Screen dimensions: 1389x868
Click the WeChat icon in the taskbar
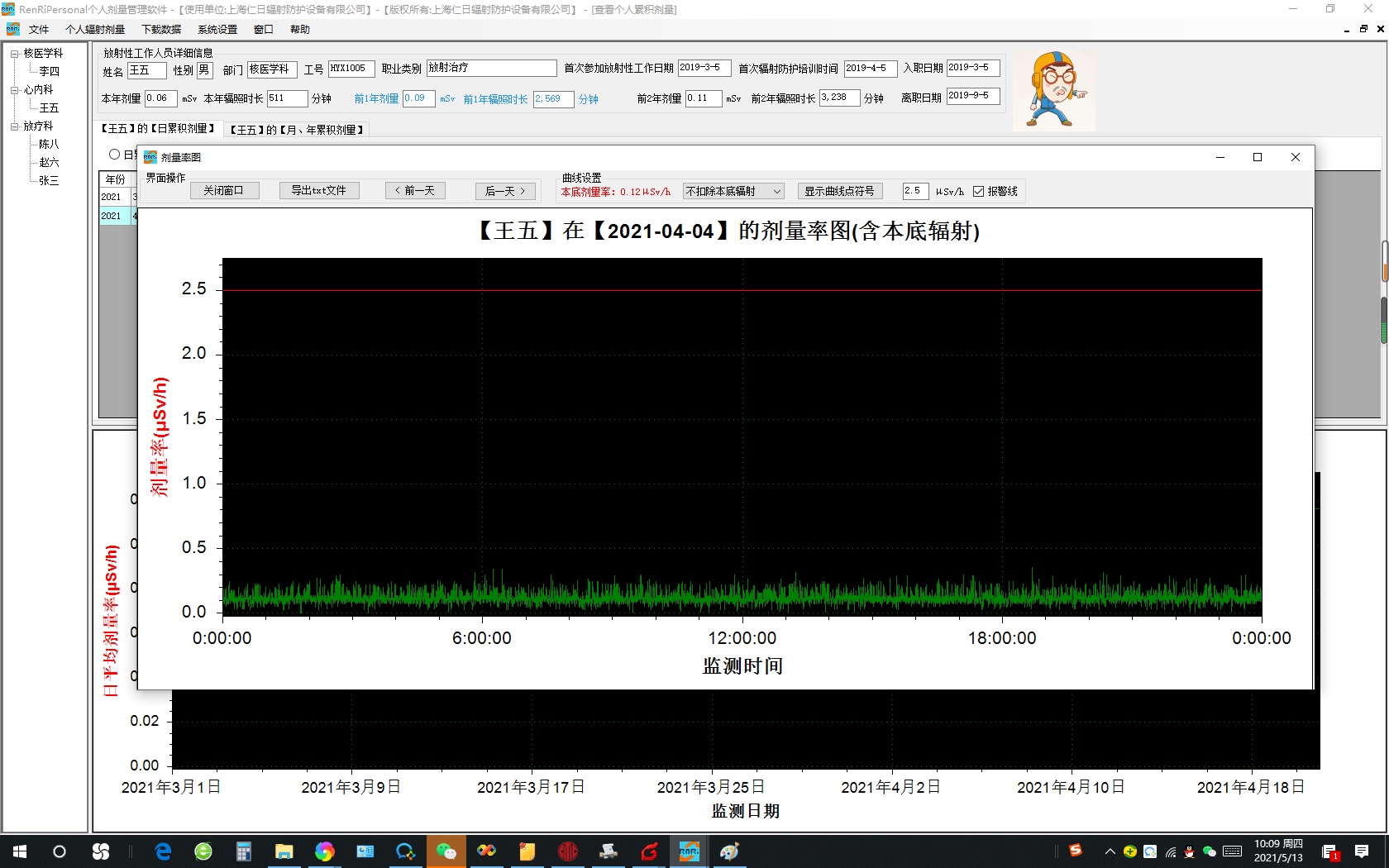446,851
